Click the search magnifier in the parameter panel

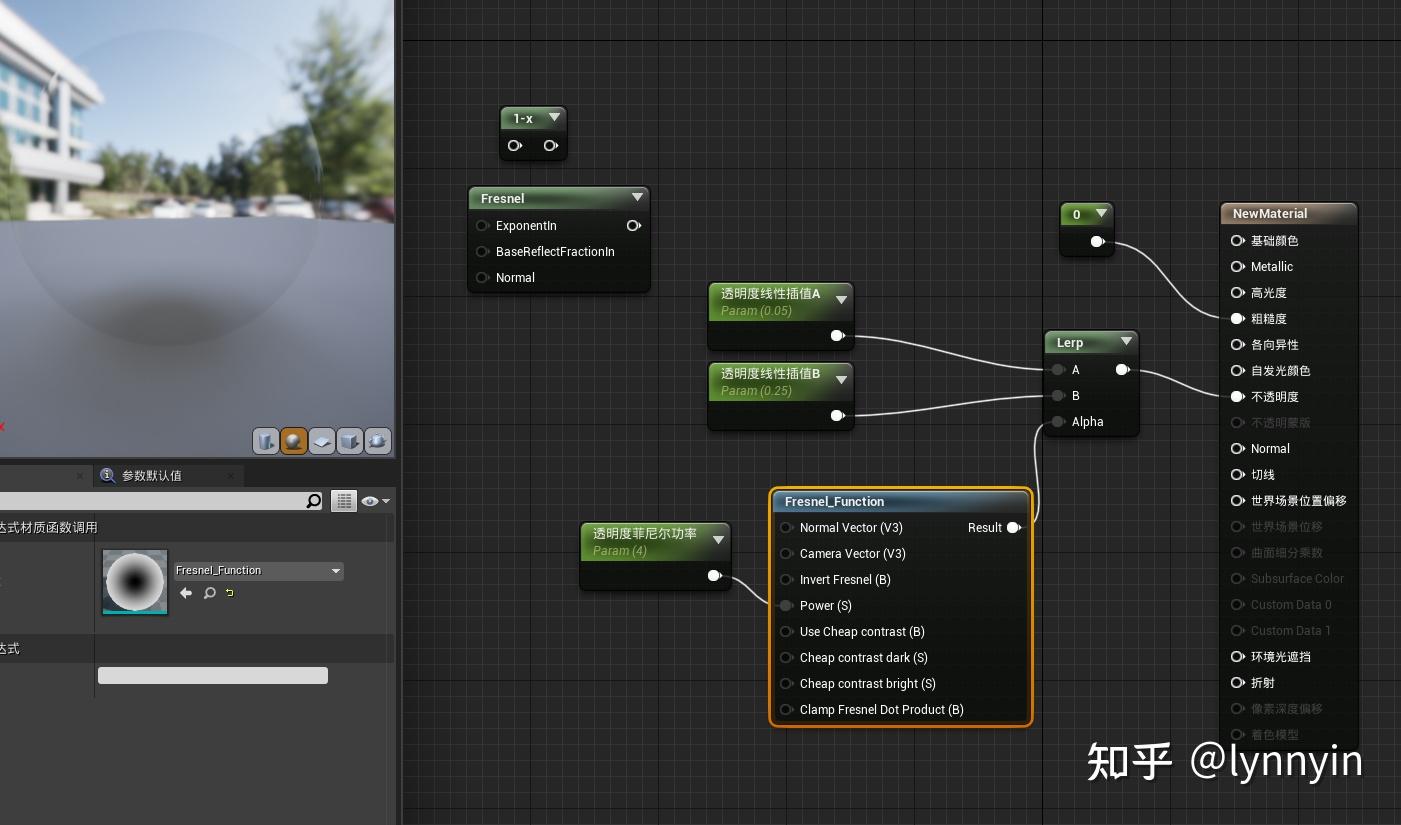pos(312,501)
